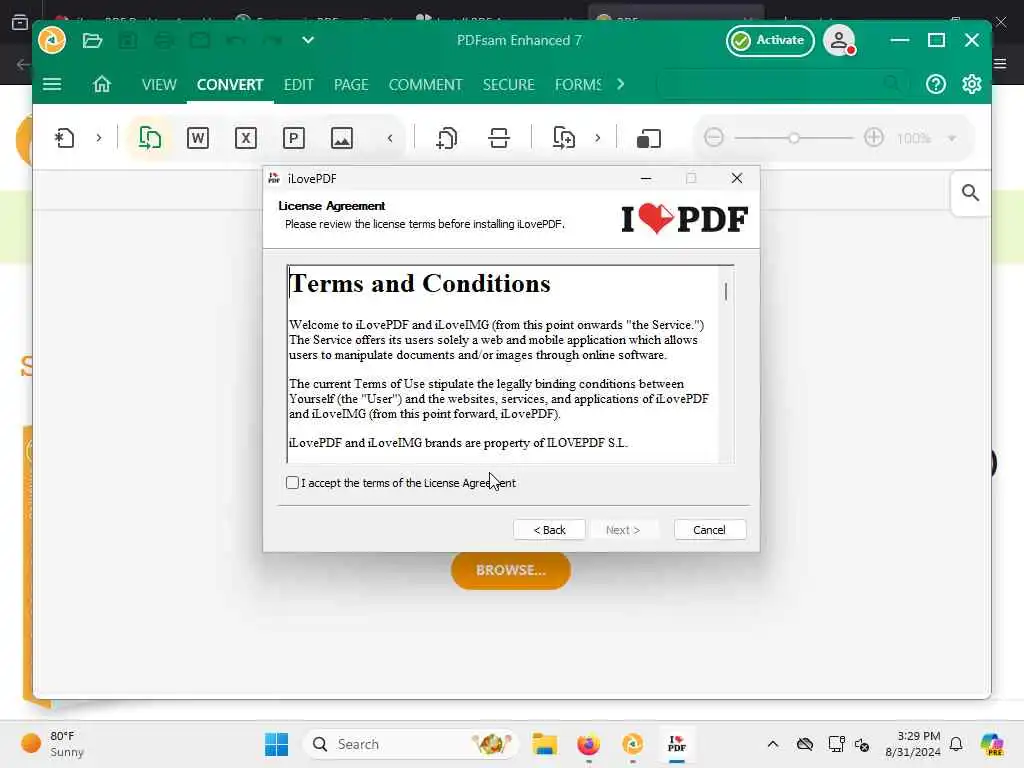Check 'I accept the terms of the License Agreement'
The width and height of the screenshot is (1024, 768).
[293, 483]
